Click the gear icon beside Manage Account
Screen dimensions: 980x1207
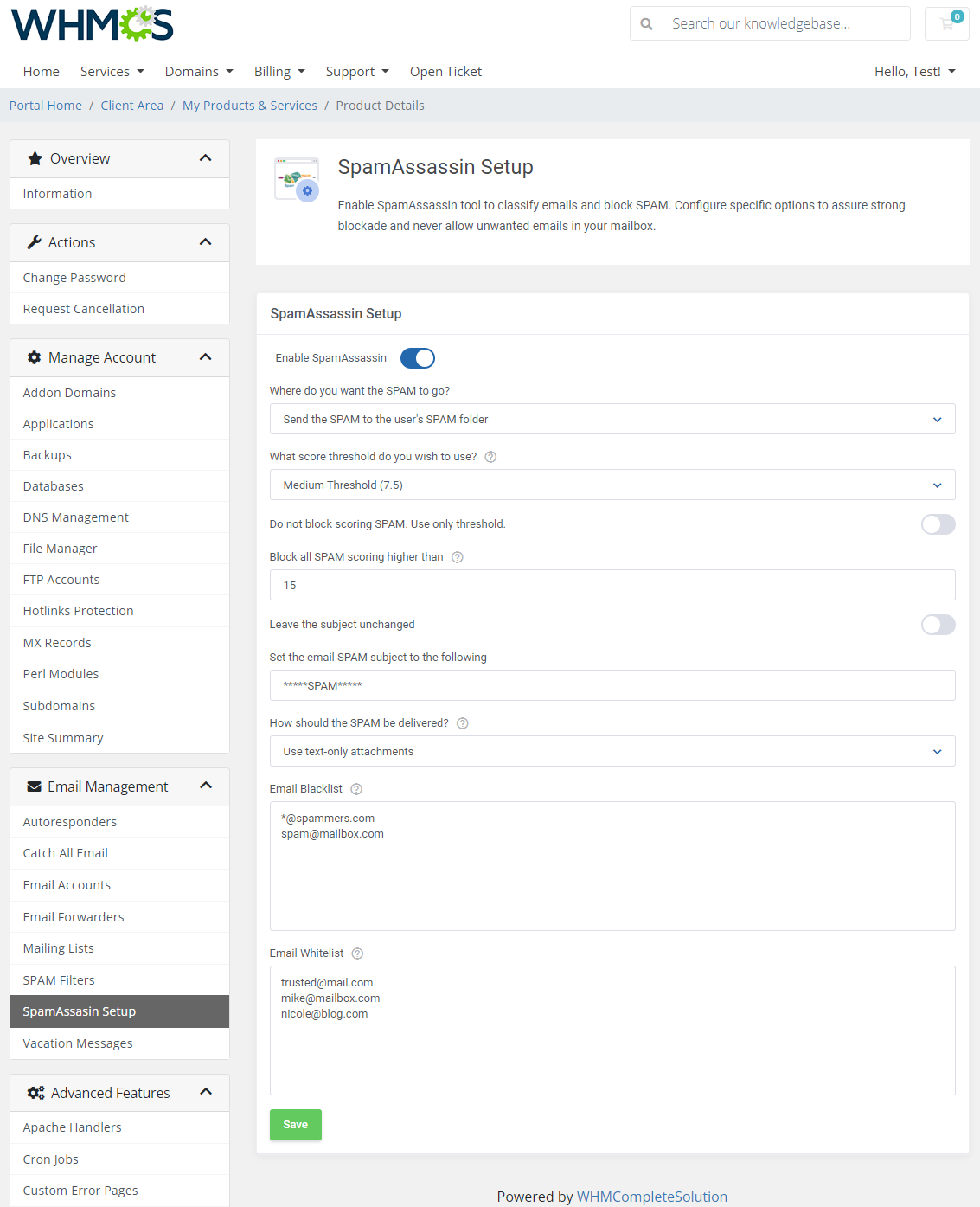(x=35, y=357)
